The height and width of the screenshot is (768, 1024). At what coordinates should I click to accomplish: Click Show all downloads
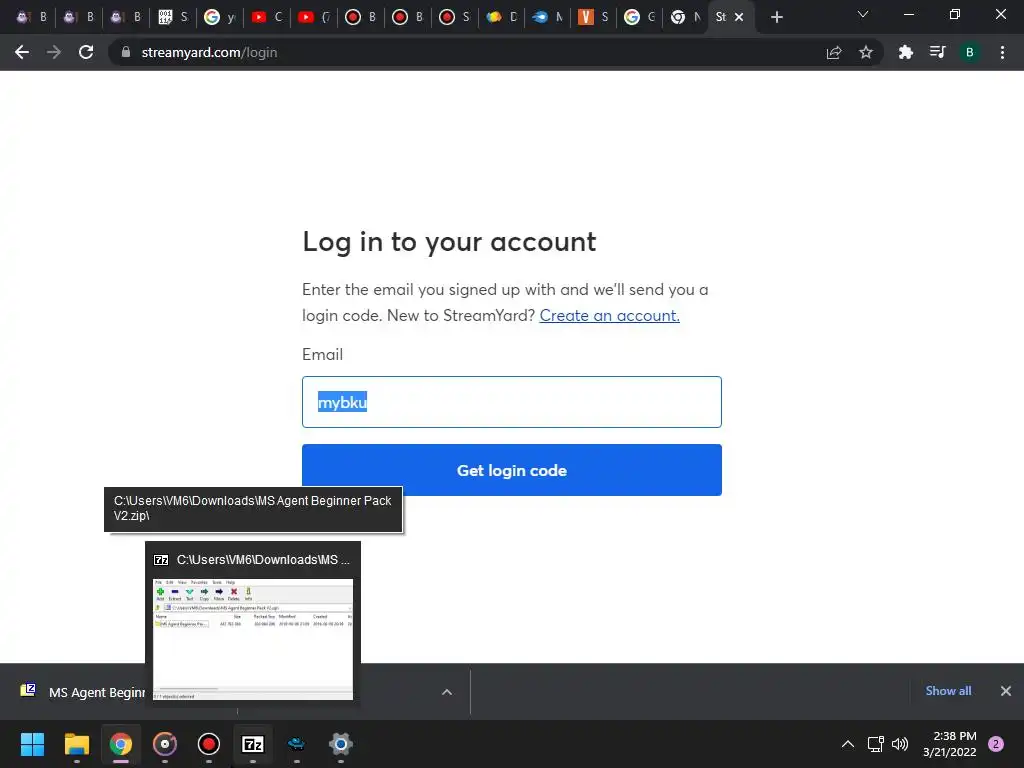948,691
